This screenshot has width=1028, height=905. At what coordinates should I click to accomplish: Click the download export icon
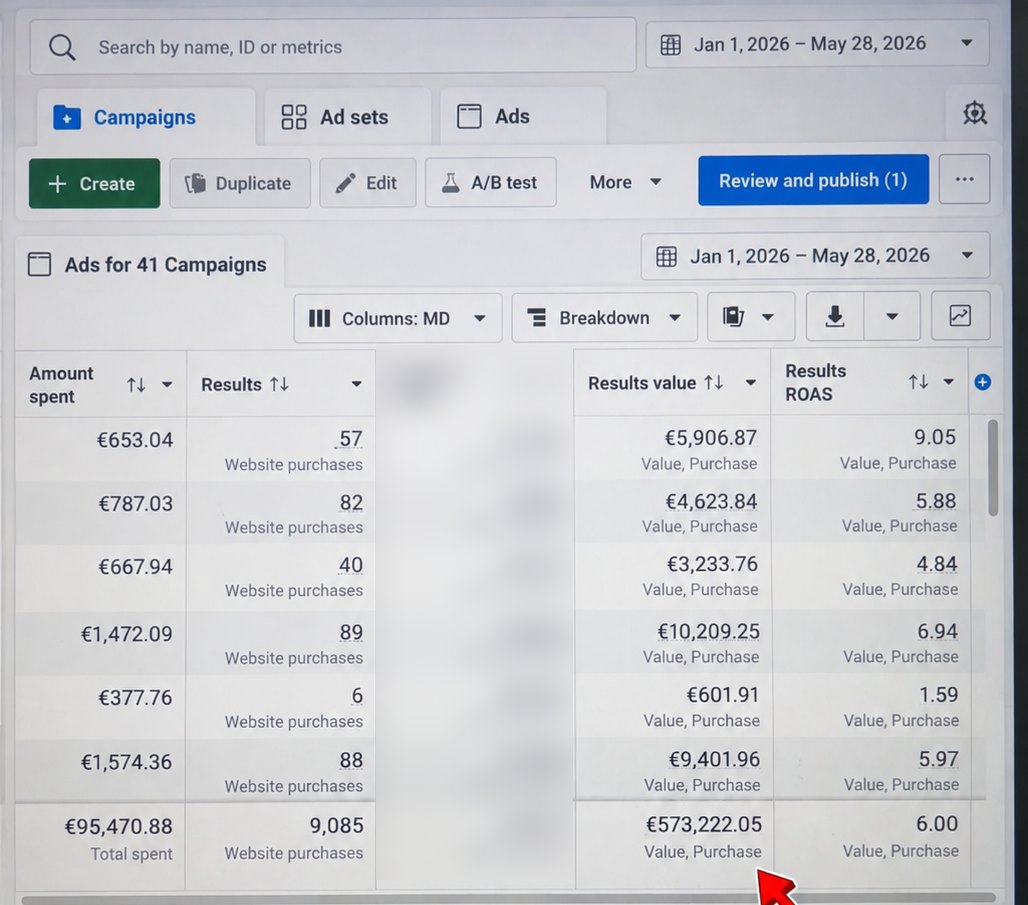click(x=835, y=316)
